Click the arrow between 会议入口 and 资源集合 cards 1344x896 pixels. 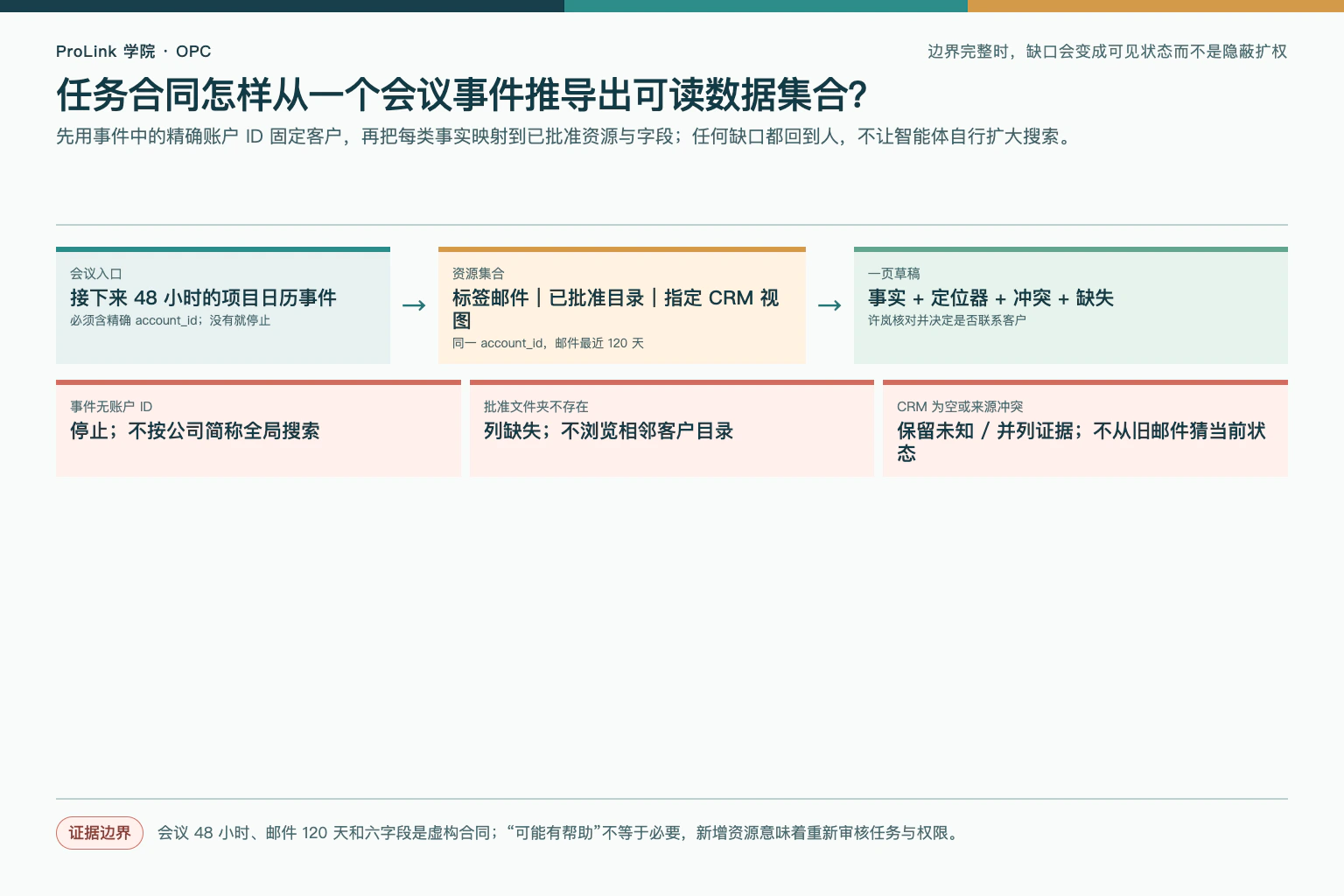[x=414, y=305]
